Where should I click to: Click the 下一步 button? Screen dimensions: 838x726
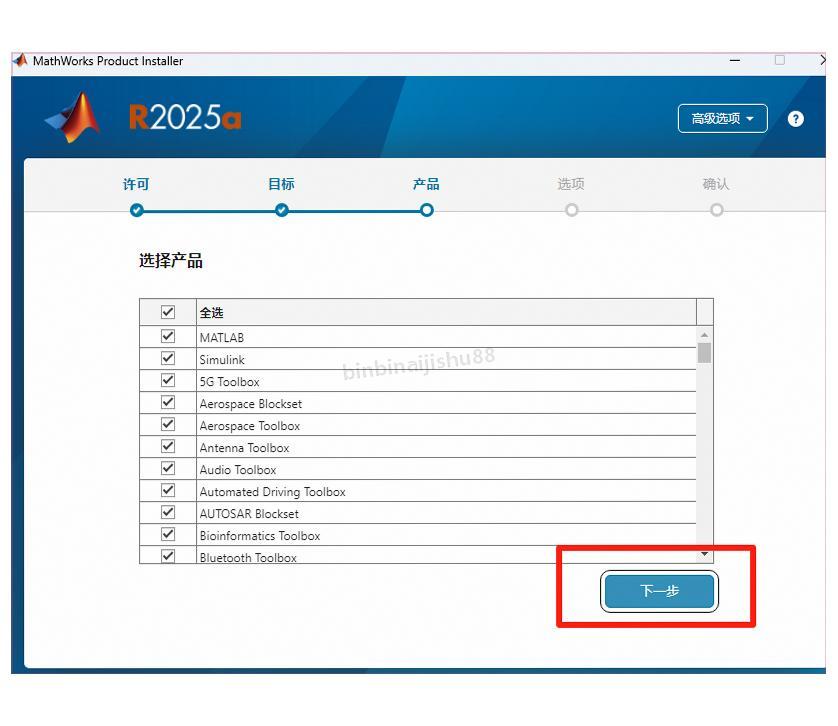pos(658,591)
